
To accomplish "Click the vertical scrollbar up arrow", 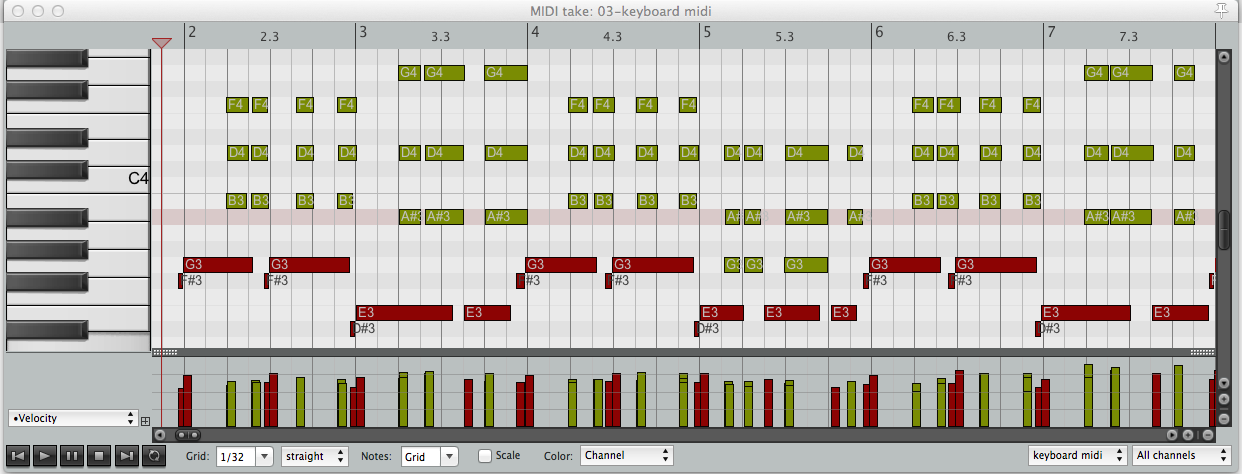I will [1223, 56].
